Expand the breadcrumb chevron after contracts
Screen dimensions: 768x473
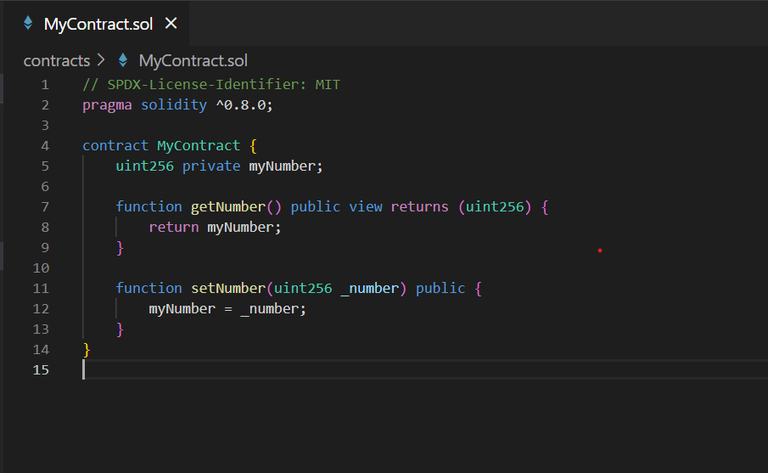[101, 60]
